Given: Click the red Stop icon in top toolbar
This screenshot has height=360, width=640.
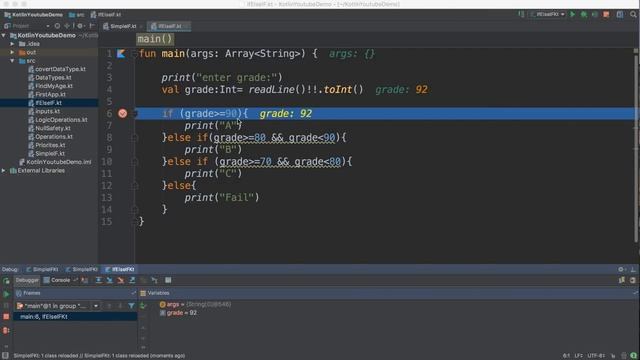Looking at the screenshot, I should (x=606, y=14).
